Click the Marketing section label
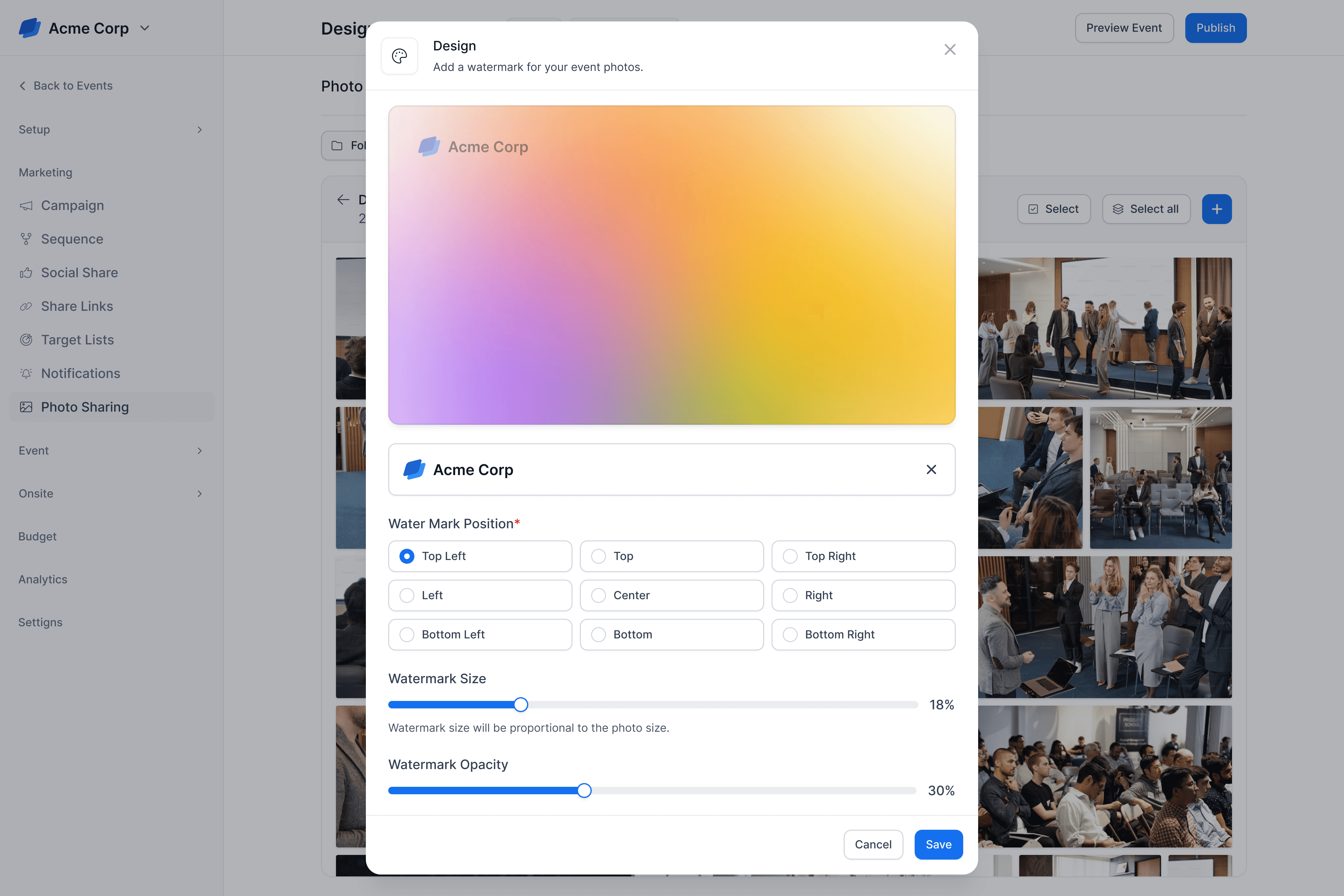 (x=46, y=173)
